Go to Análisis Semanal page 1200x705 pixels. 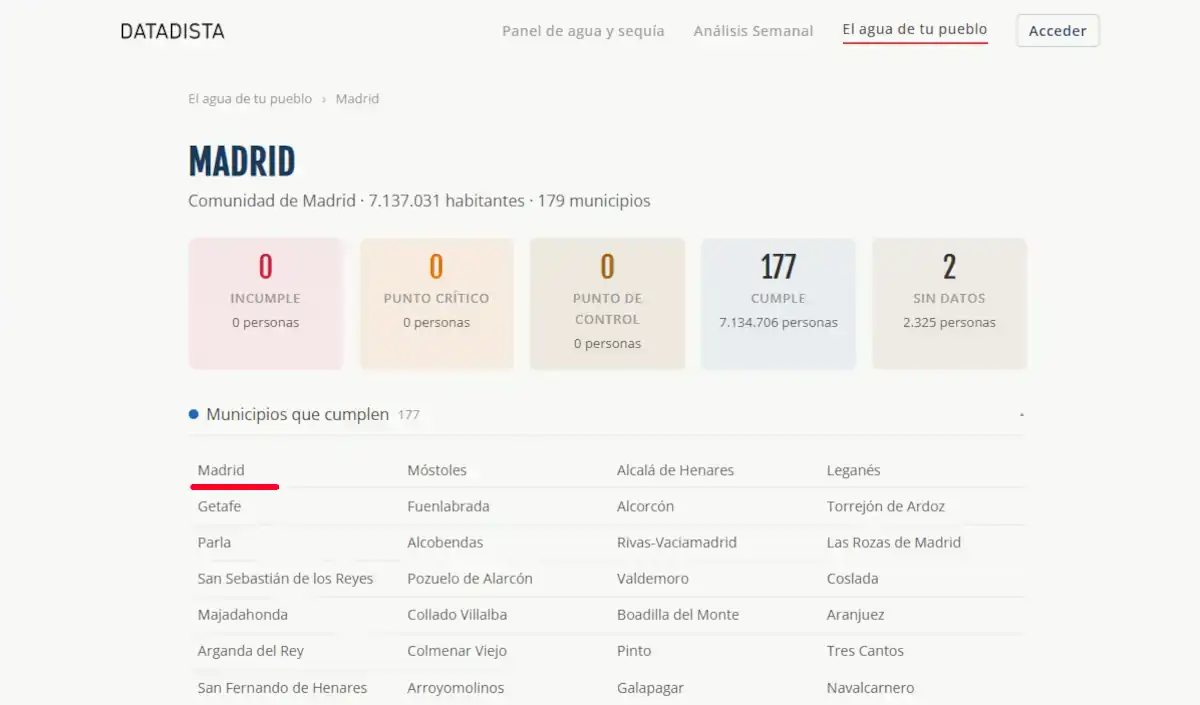(x=753, y=31)
